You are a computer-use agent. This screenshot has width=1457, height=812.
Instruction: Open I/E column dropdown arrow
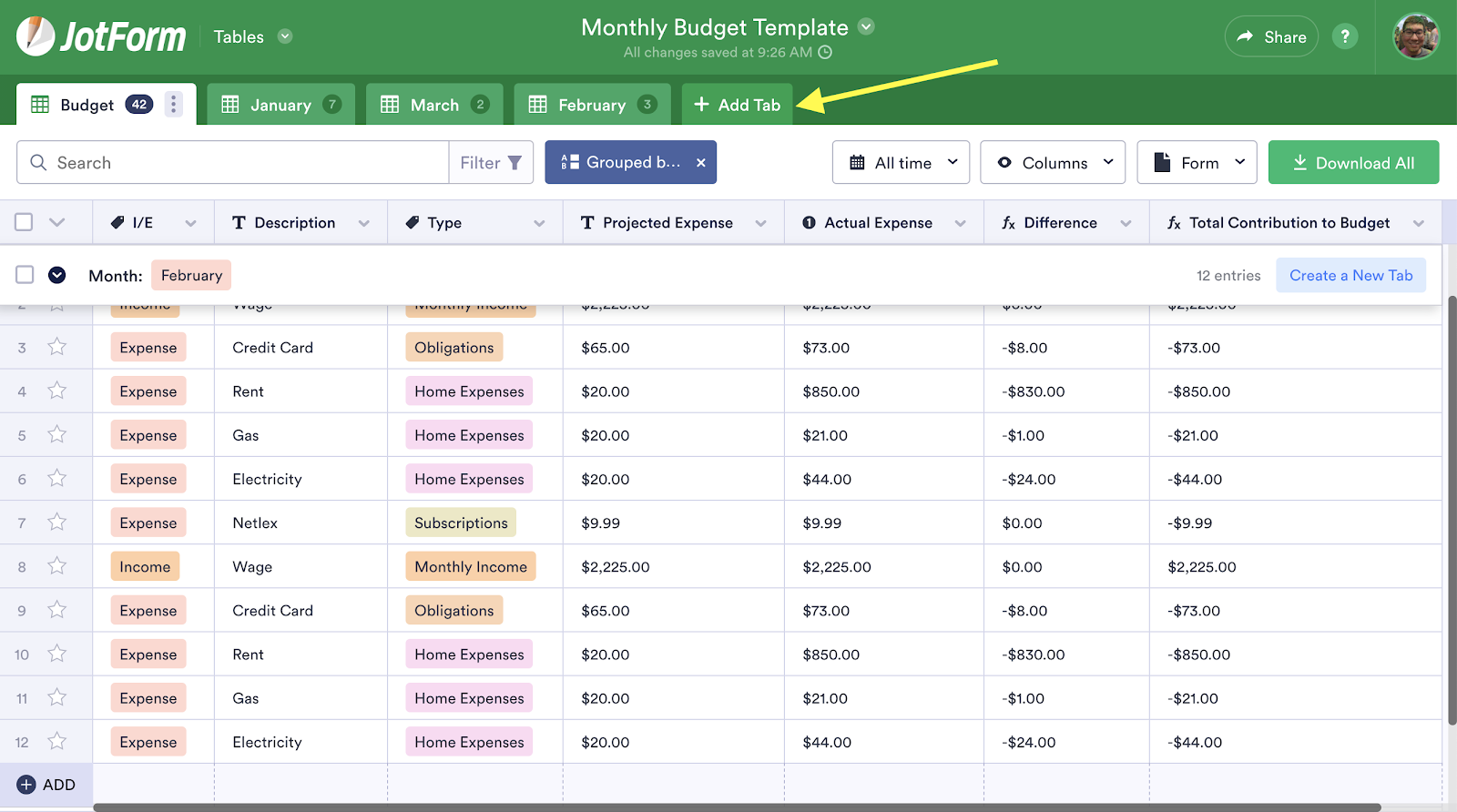(x=190, y=223)
